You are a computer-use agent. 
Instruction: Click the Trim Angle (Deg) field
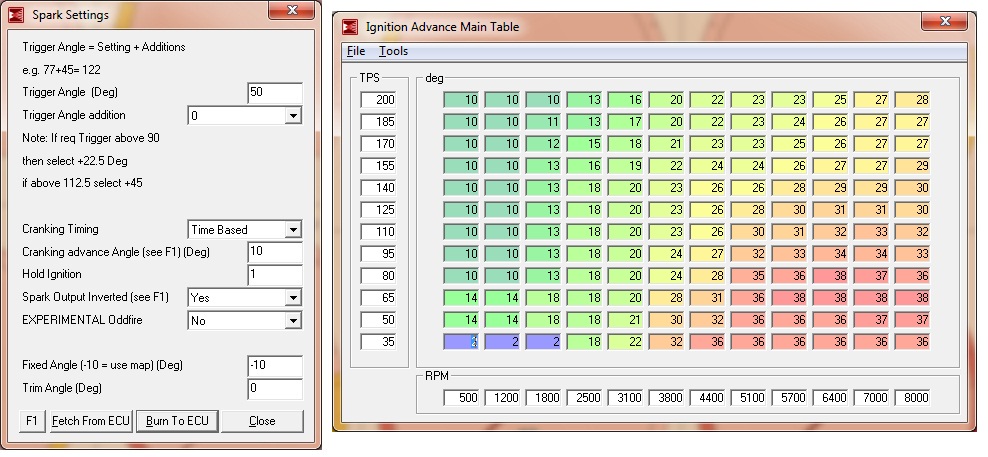coord(274,388)
